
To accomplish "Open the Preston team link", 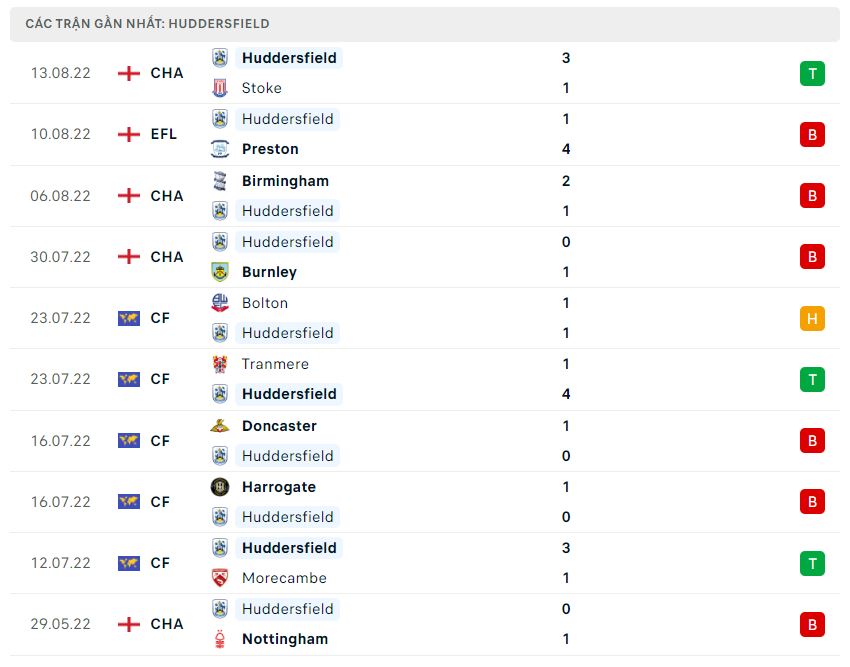I will pos(270,149).
